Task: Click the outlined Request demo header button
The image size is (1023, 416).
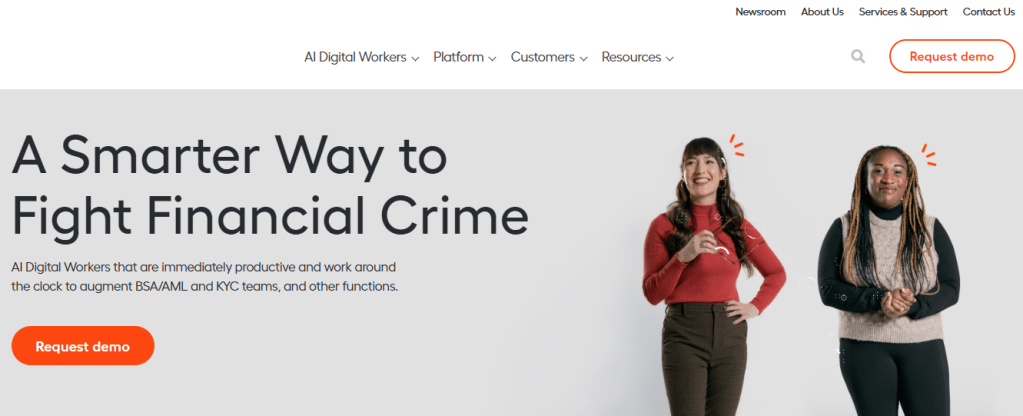Action: (x=952, y=56)
